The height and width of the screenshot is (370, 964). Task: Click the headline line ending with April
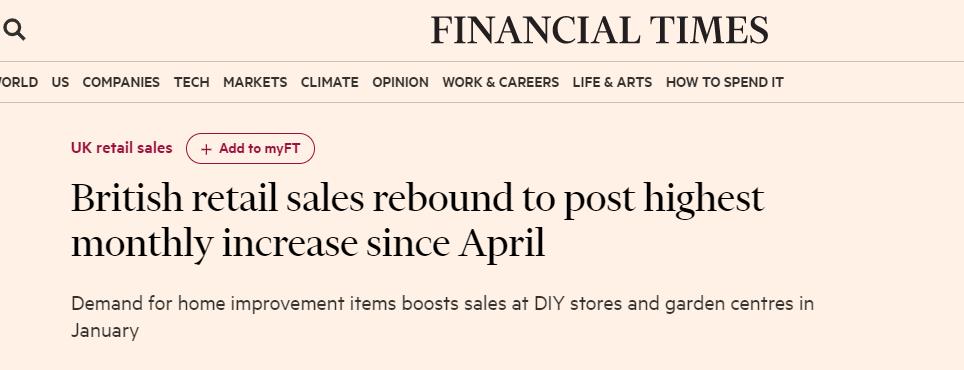tap(308, 245)
